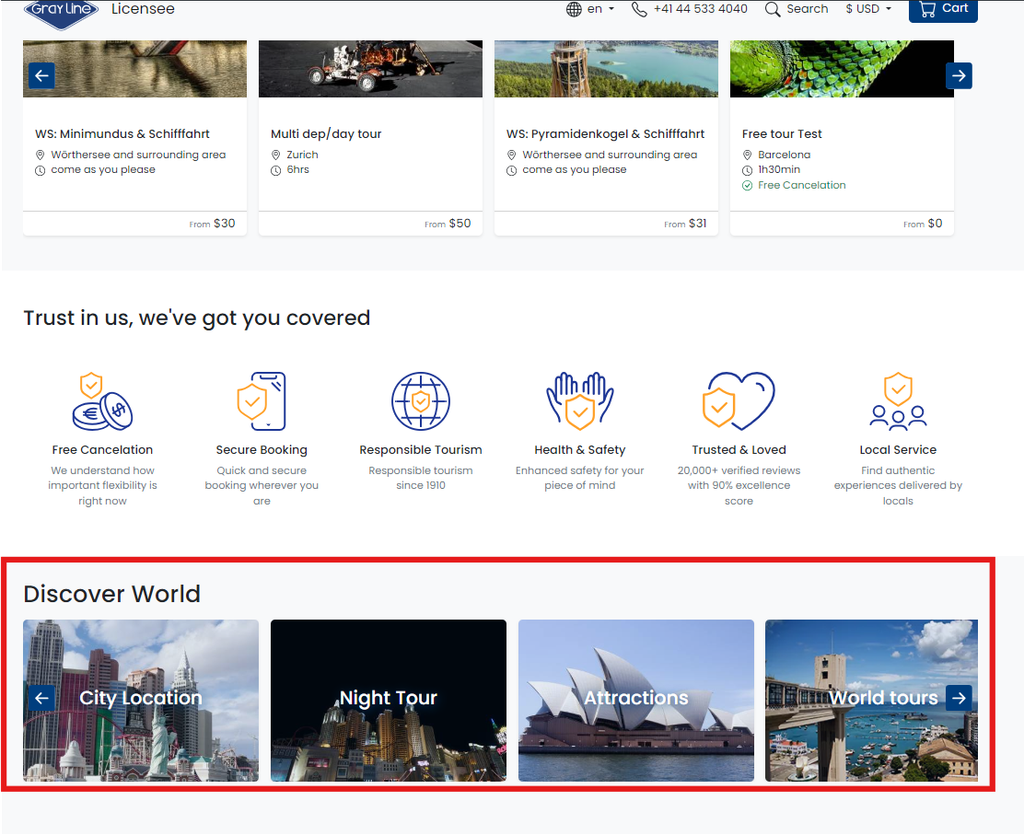This screenshot has width=1024, height=834.
Task: Click next arrow on Discover World carousel
Action: [959, 698]
